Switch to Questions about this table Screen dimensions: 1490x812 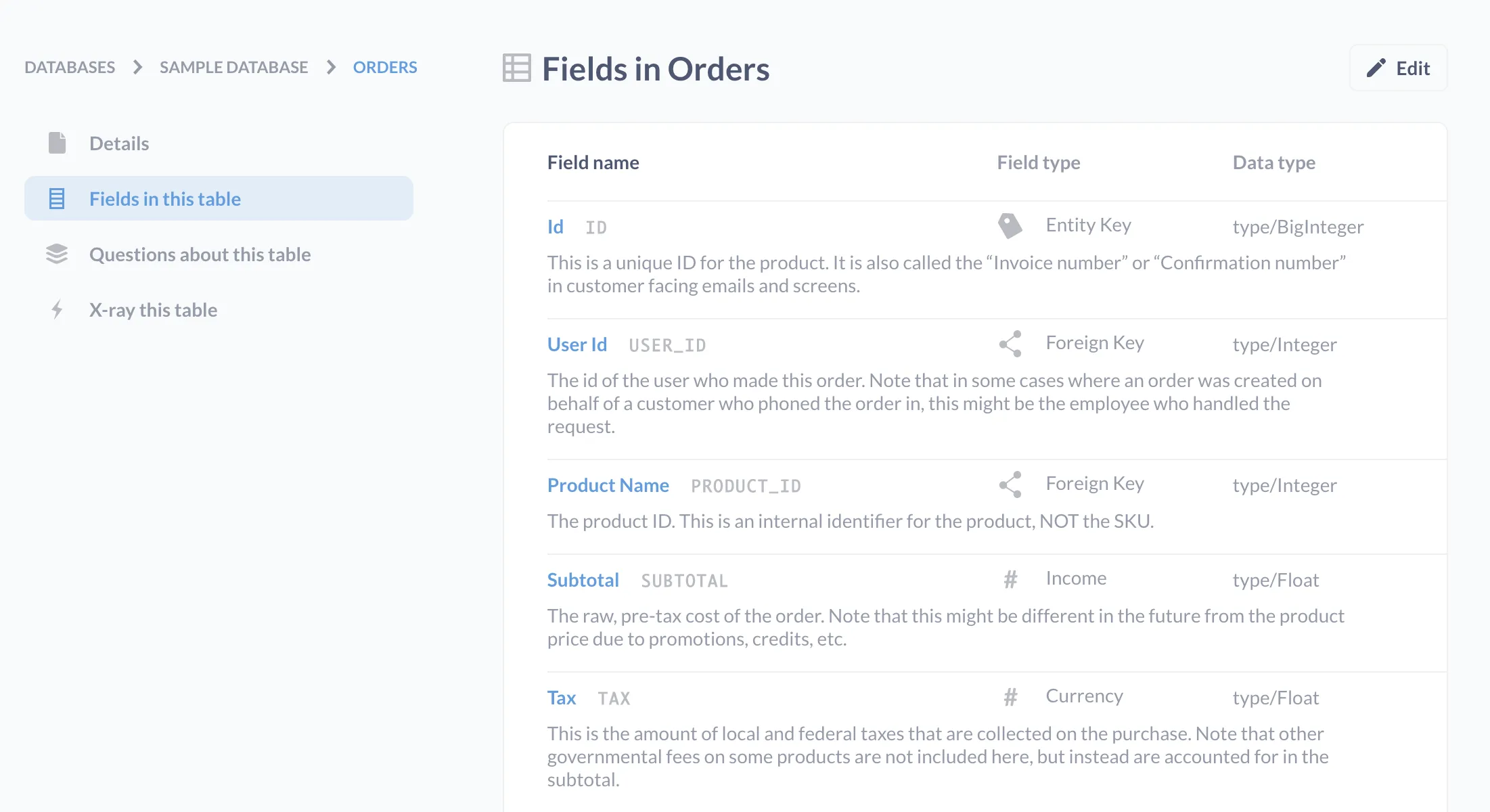click(200, 254)
